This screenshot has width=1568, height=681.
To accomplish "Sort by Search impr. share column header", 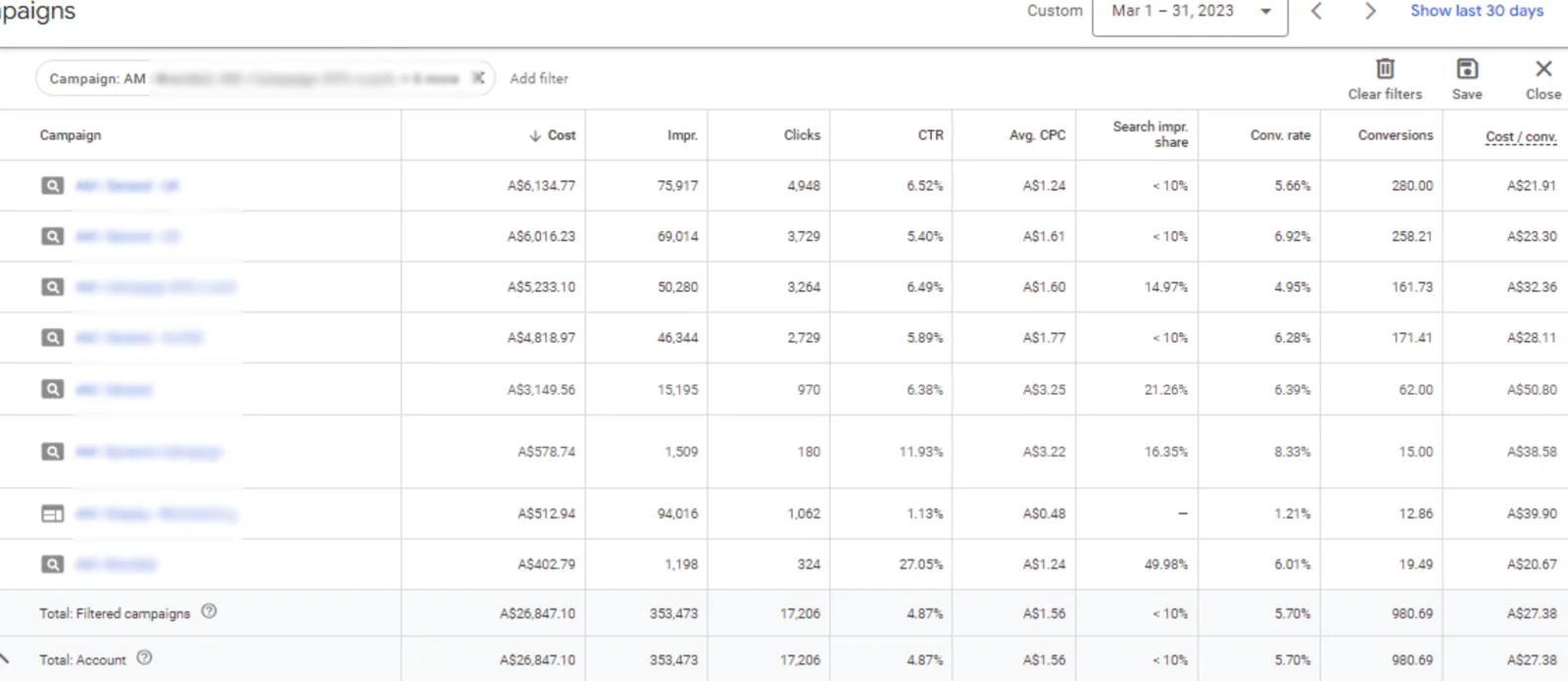I will coord(1151,134).
